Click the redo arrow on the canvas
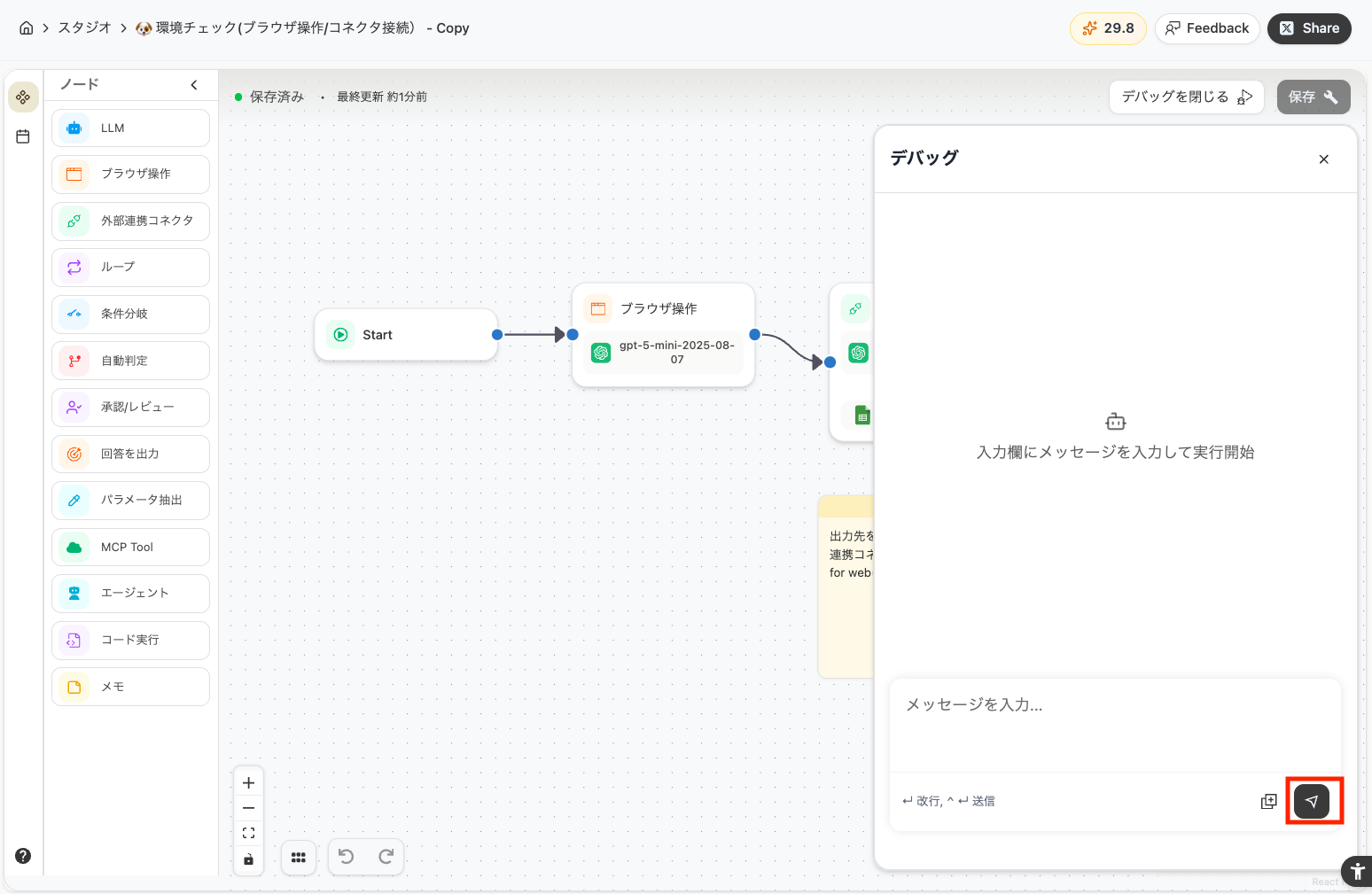Viewport: 1372px width, 894px height. [386, 857]
